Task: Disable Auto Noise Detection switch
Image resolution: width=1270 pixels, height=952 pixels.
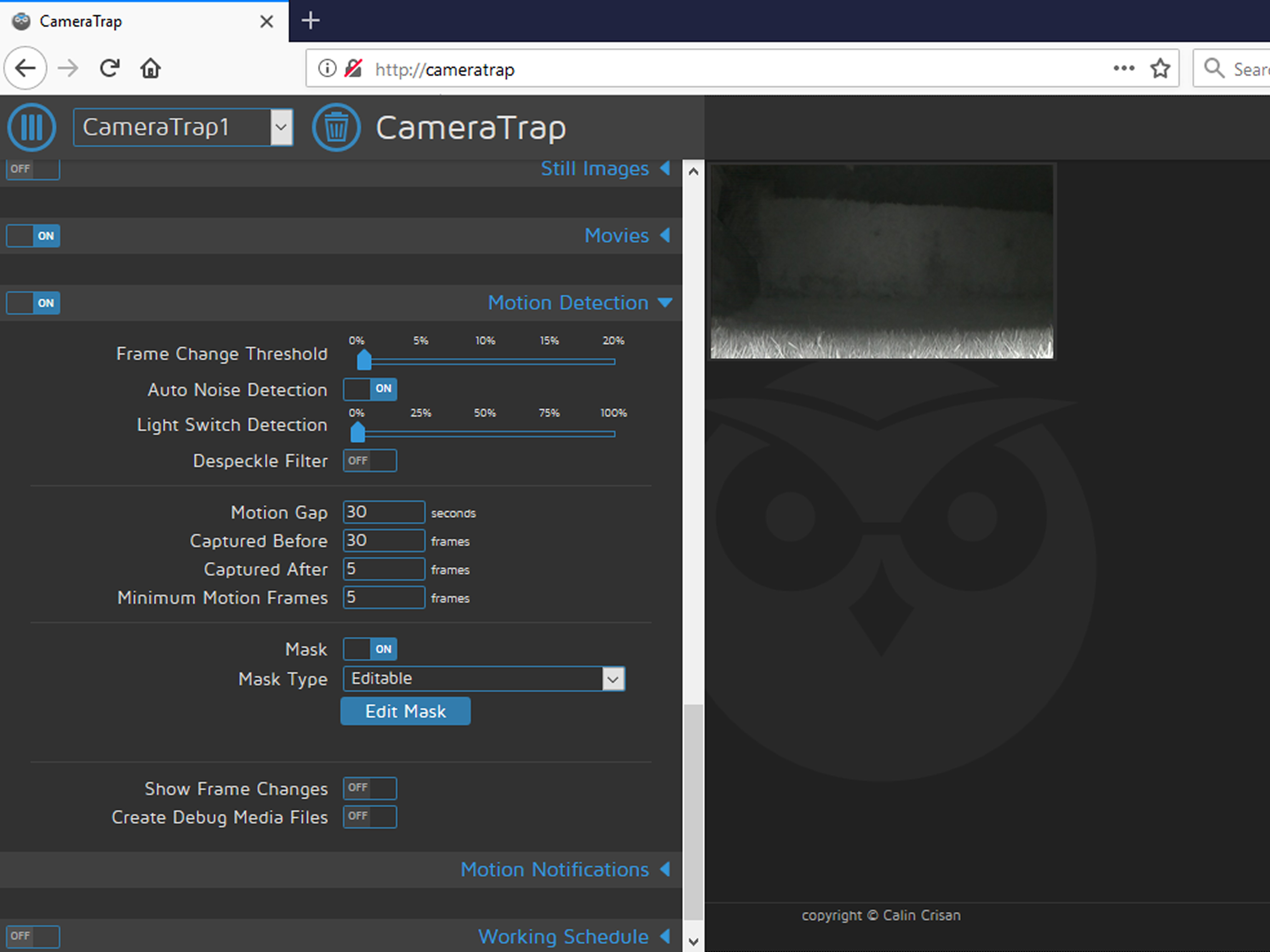Action: pos(370,389)
